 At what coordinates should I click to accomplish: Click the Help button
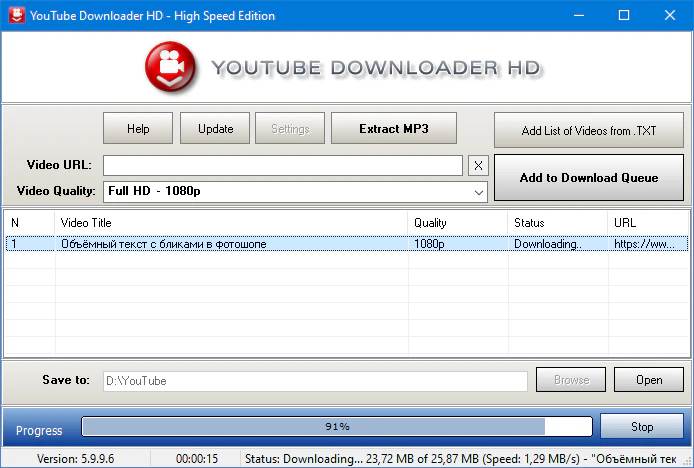138,129
